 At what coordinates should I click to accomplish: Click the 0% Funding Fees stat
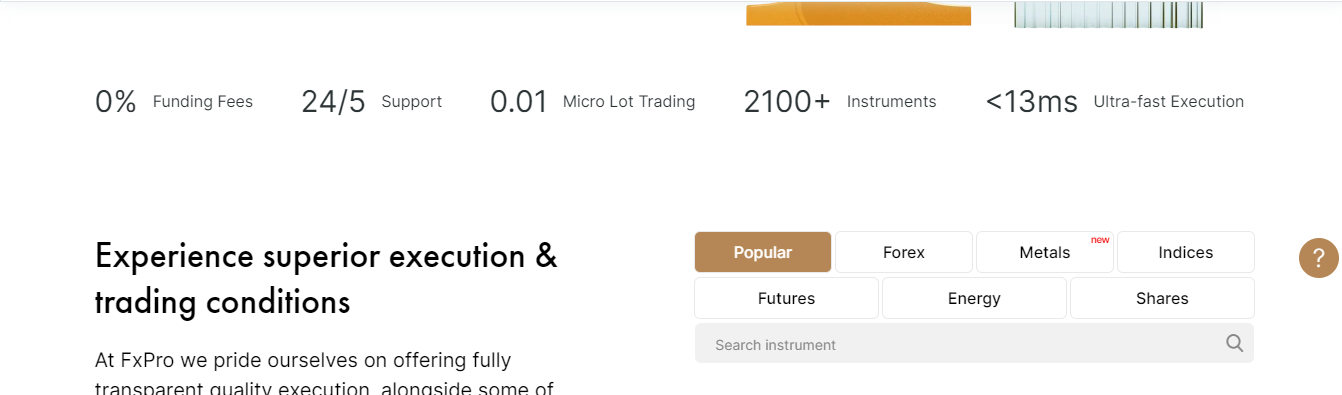pyautogui.click(x=174, y=101)
